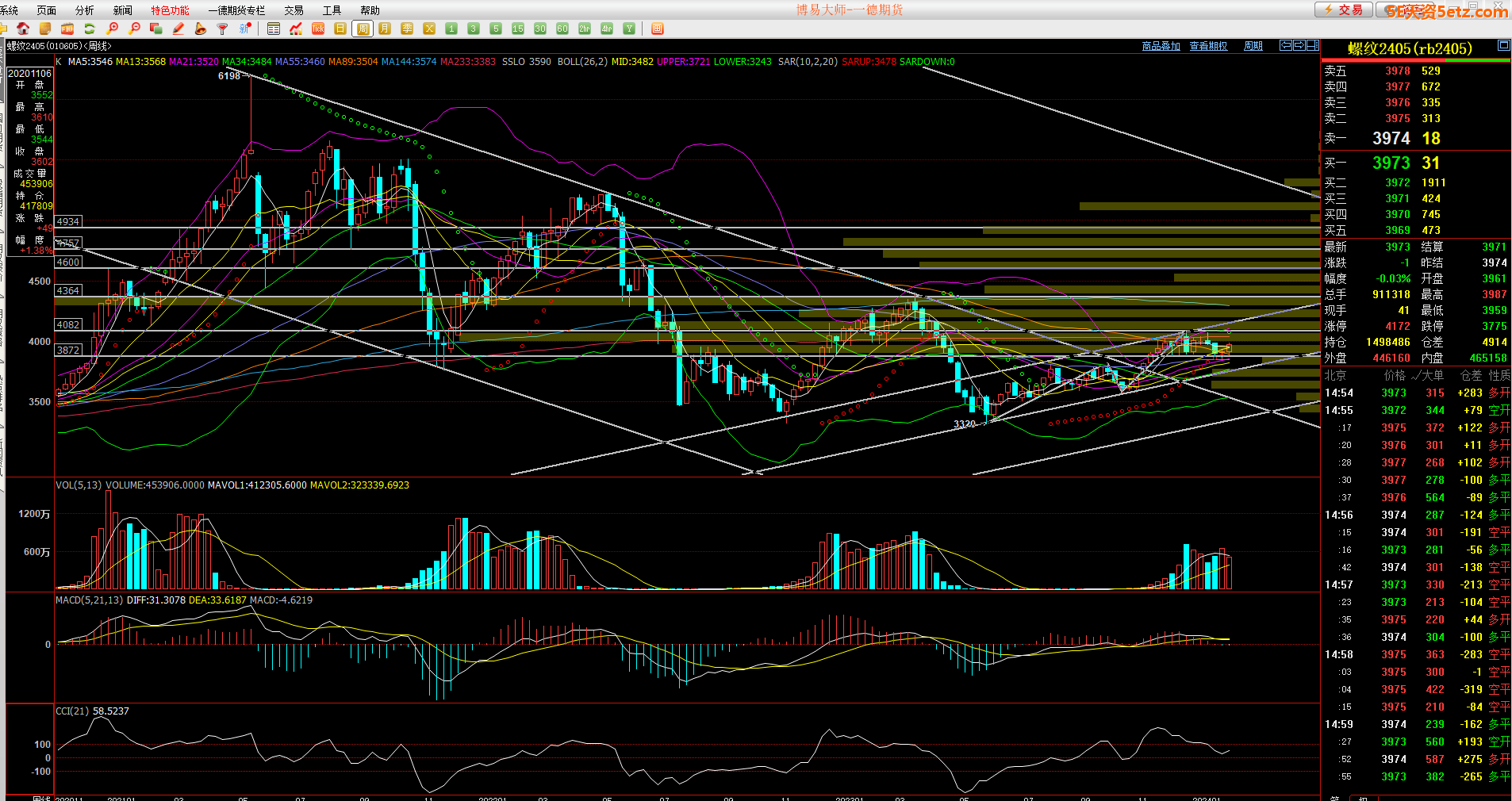Click the F10 info icon
This screenshot has height=801, width=1512.
coord(67,29)
